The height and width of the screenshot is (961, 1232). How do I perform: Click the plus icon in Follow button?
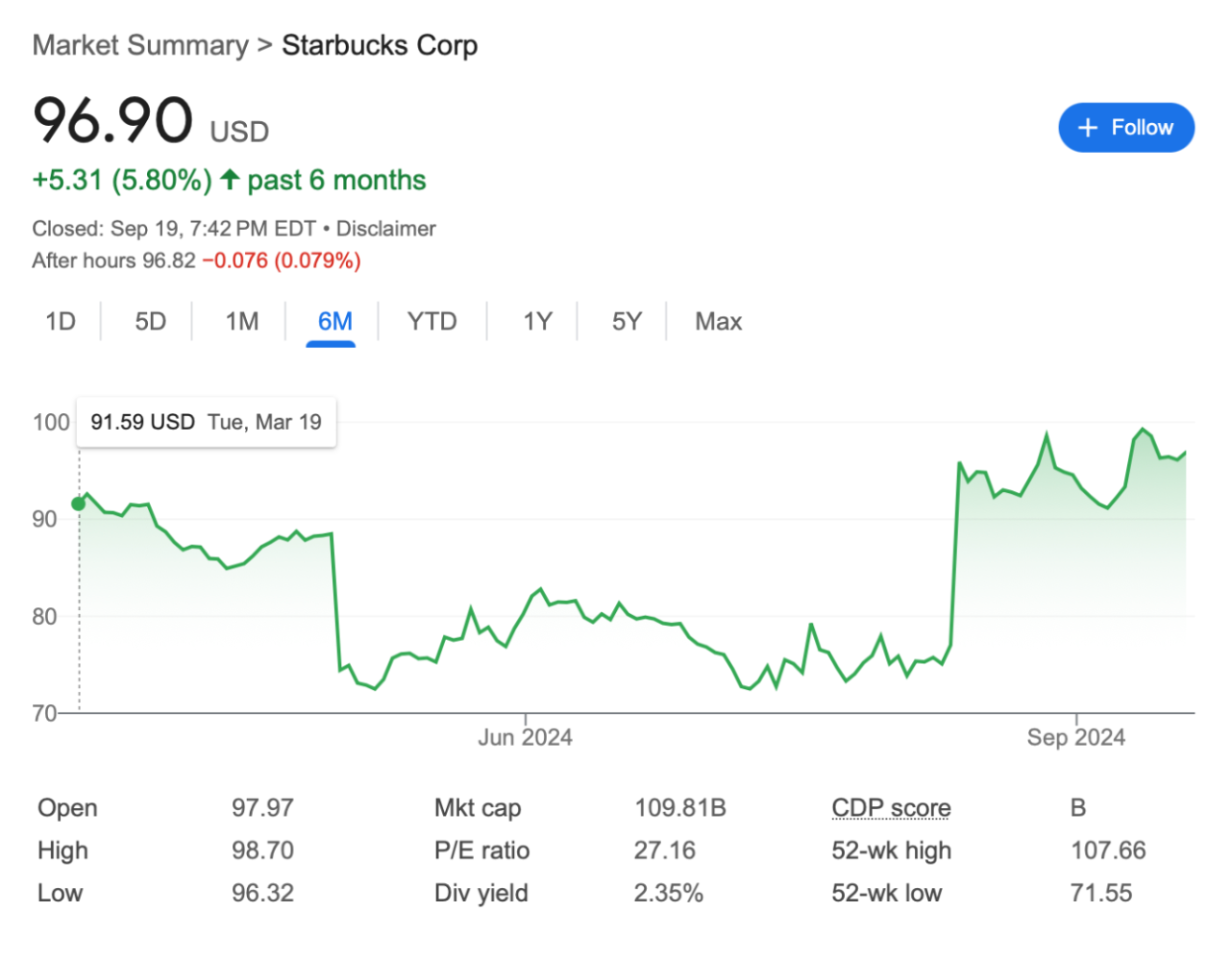1088,128
